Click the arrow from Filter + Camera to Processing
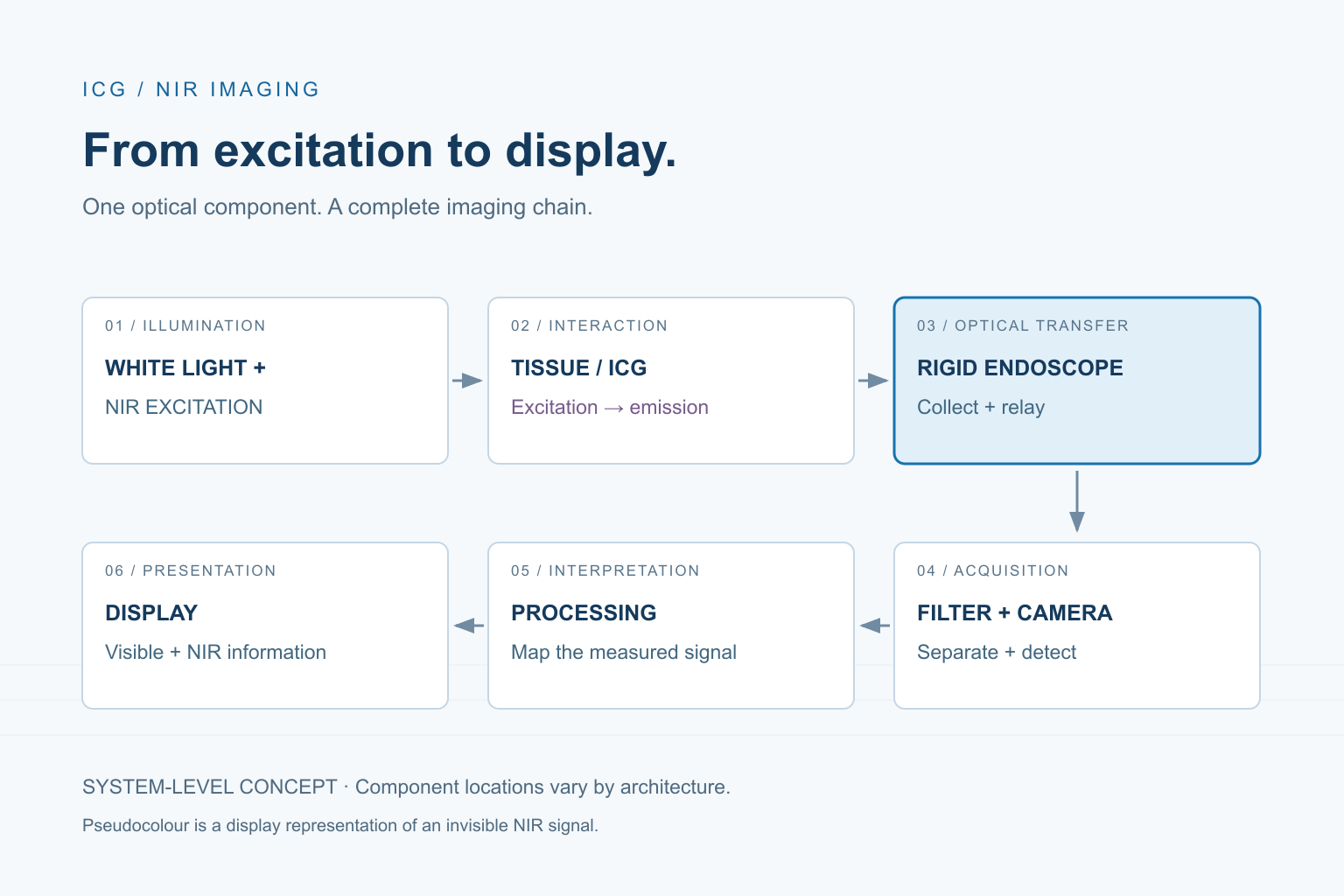This screenshot has width=1344, height=896. click(x=874, y=626)
